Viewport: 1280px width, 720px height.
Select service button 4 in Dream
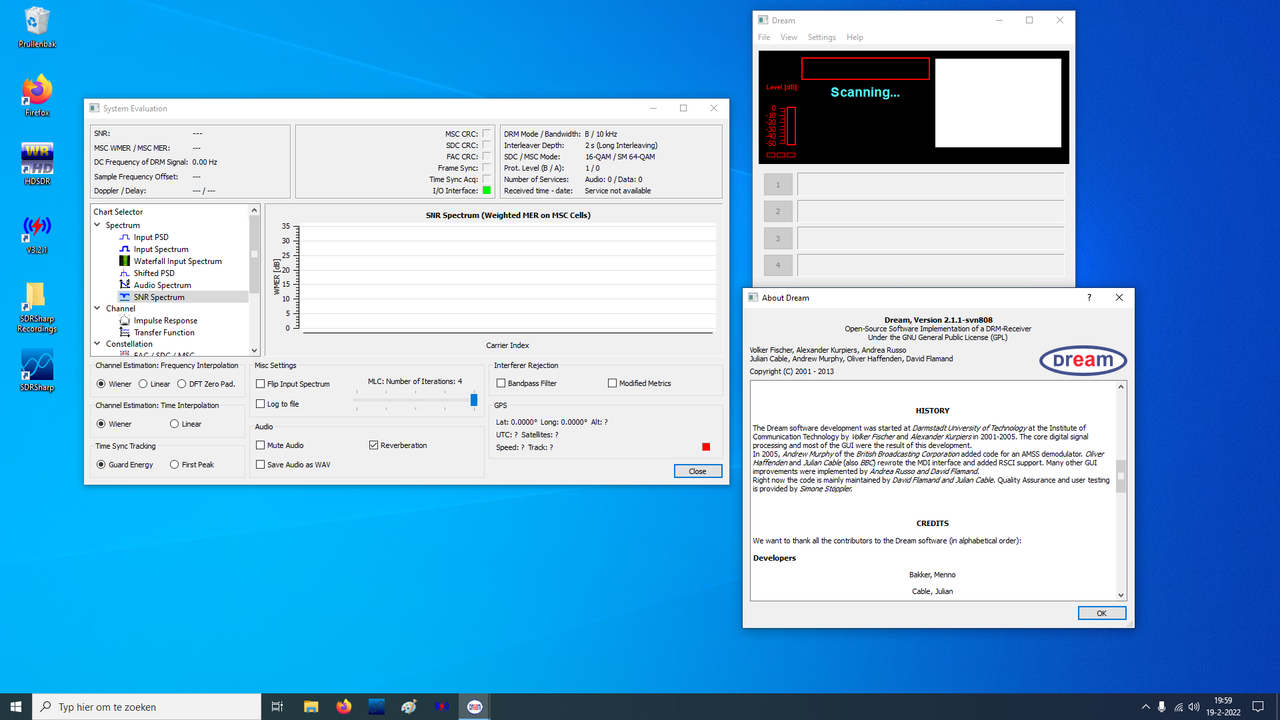(x=779, y=265)
